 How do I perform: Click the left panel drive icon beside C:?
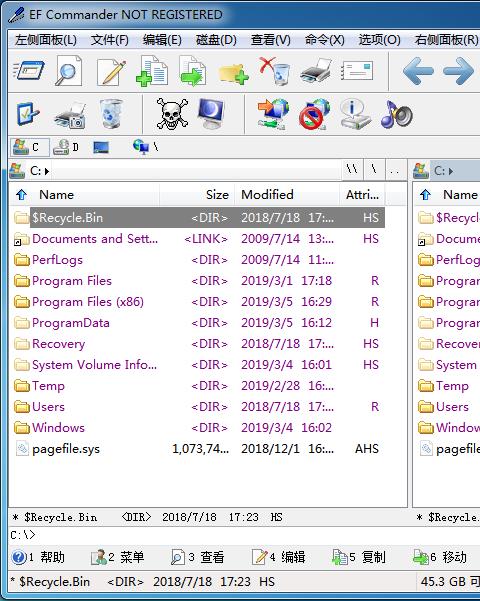17,171
